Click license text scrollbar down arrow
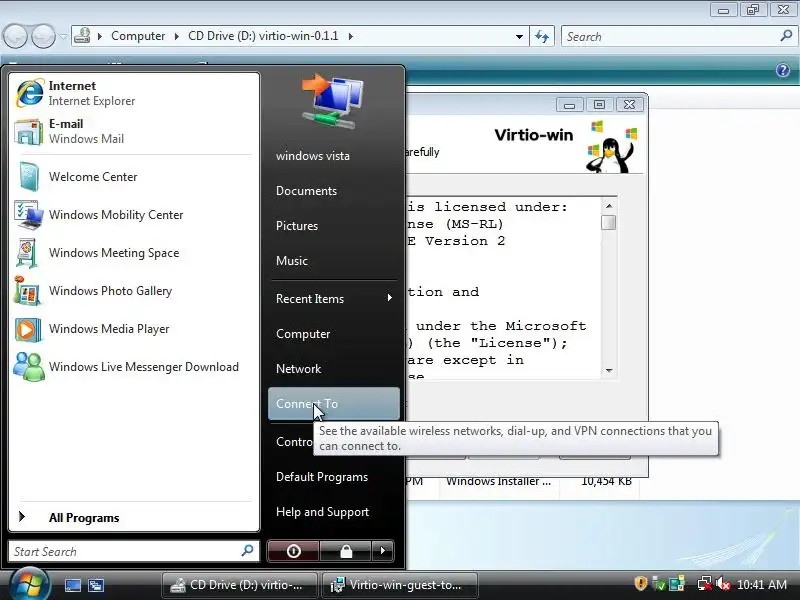Screen dimensions: 800x600 [609, 370]
